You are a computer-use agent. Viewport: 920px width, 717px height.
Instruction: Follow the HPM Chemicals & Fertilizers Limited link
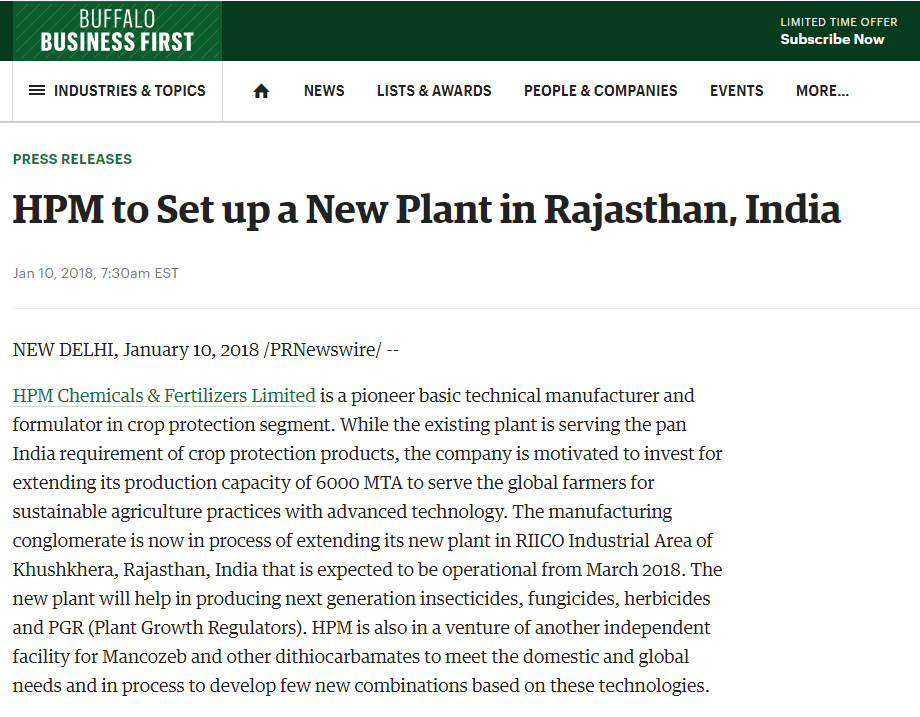(x=164, y=395)
